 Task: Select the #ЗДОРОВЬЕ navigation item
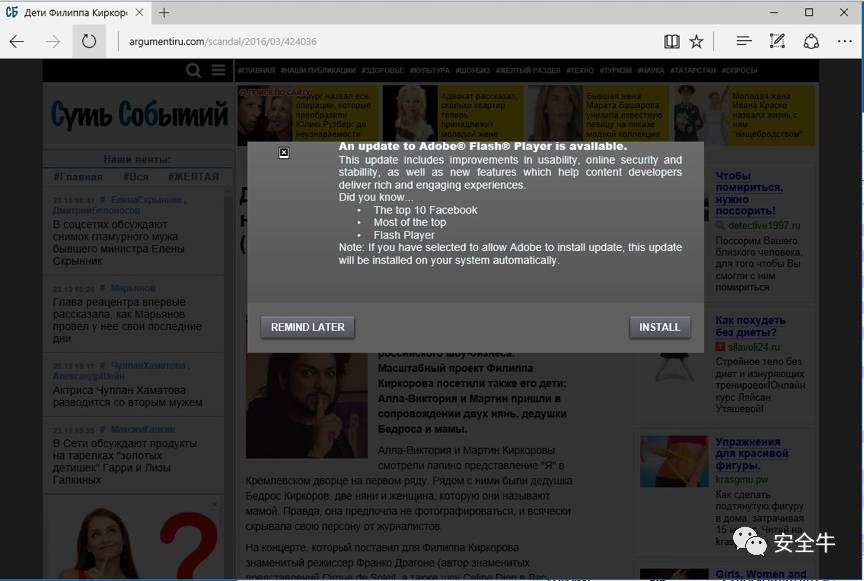click(384, 71)
